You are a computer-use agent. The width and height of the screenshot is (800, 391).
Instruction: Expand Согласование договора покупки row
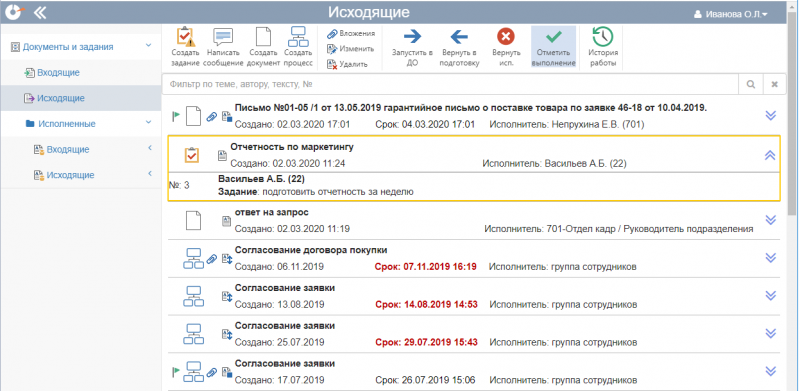(771, 257)
